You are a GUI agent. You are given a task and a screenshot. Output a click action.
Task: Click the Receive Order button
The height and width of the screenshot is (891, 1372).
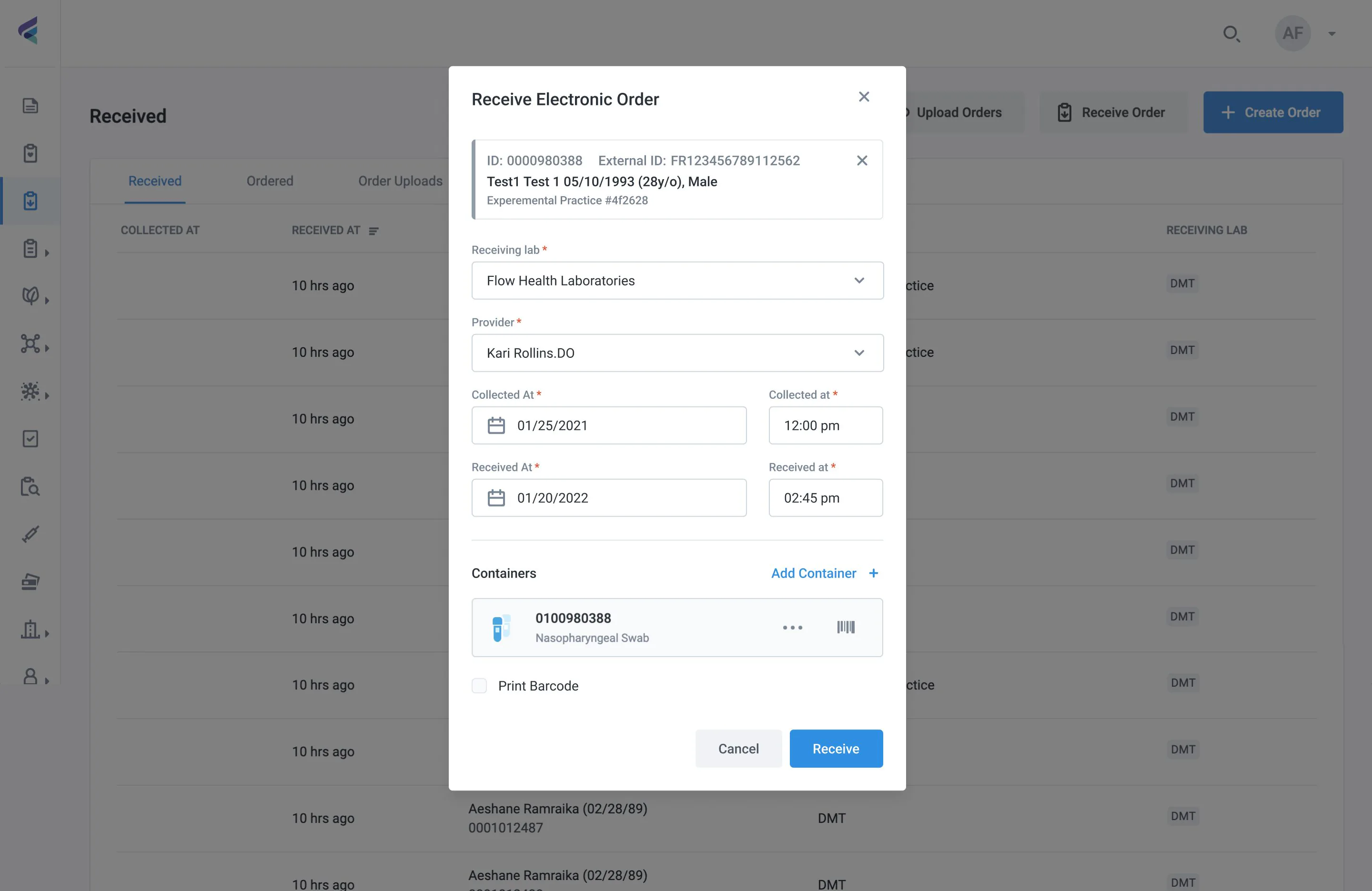tap(1113, 112)
